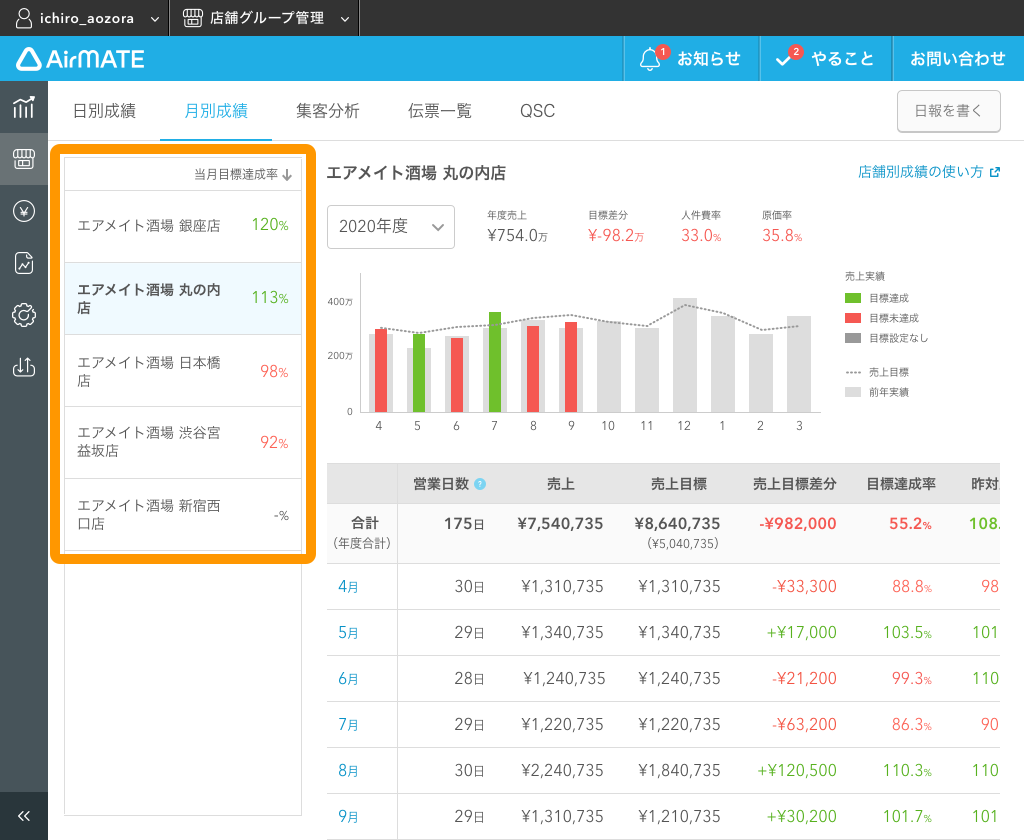Click the notification bell icon
Viewport: 1024px width, 840px height.
pyautogui.click(x=650, y=59)
